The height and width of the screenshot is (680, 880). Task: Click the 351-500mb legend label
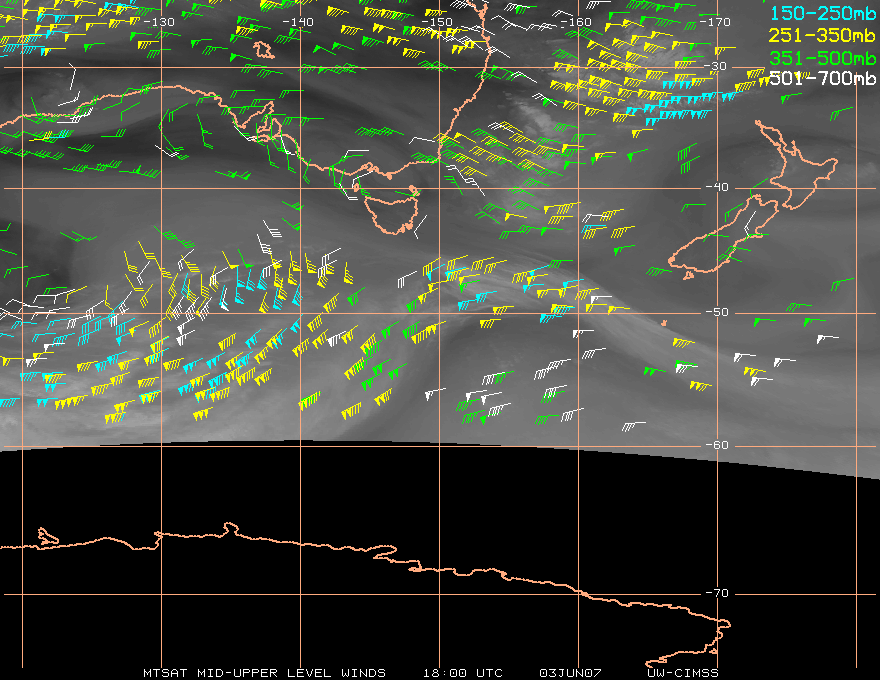pyautogui.click(x=822, y=58)
